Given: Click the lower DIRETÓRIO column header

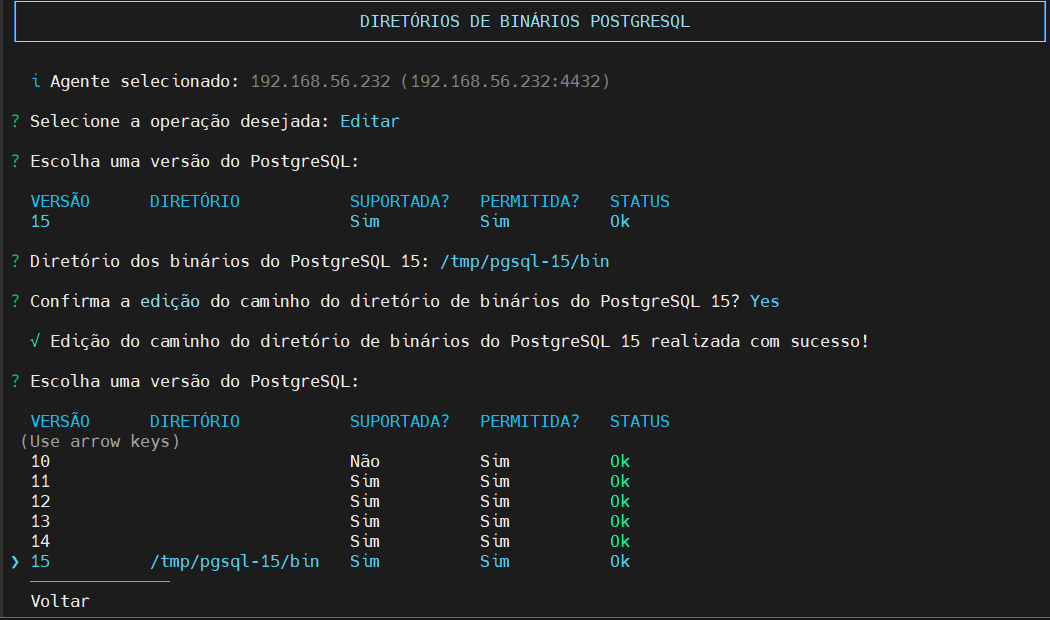Looking at the screenshot, I should (x=194, y=421).
